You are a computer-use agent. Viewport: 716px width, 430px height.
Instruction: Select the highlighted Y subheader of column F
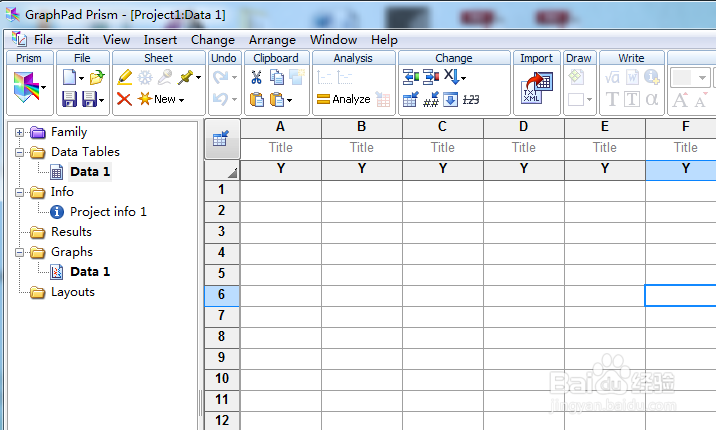coord(681,169)
